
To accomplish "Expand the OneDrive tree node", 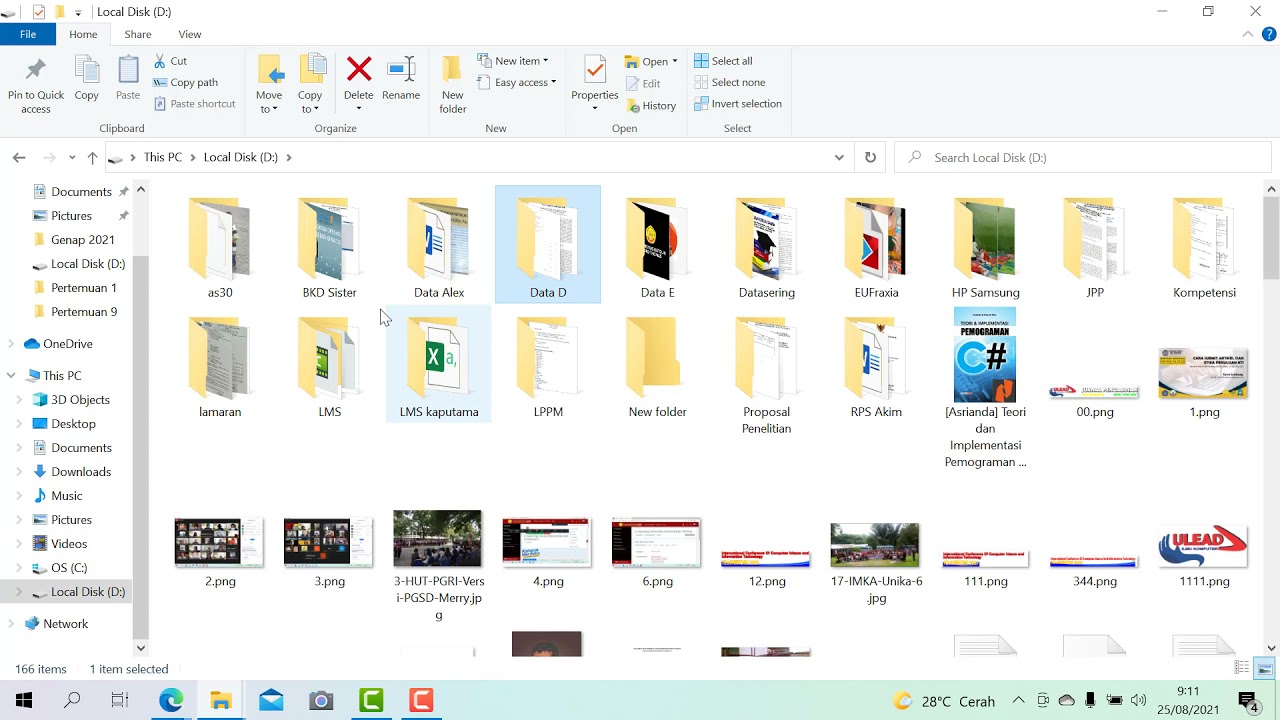I will pyautogui.click(x=11, y=344).
